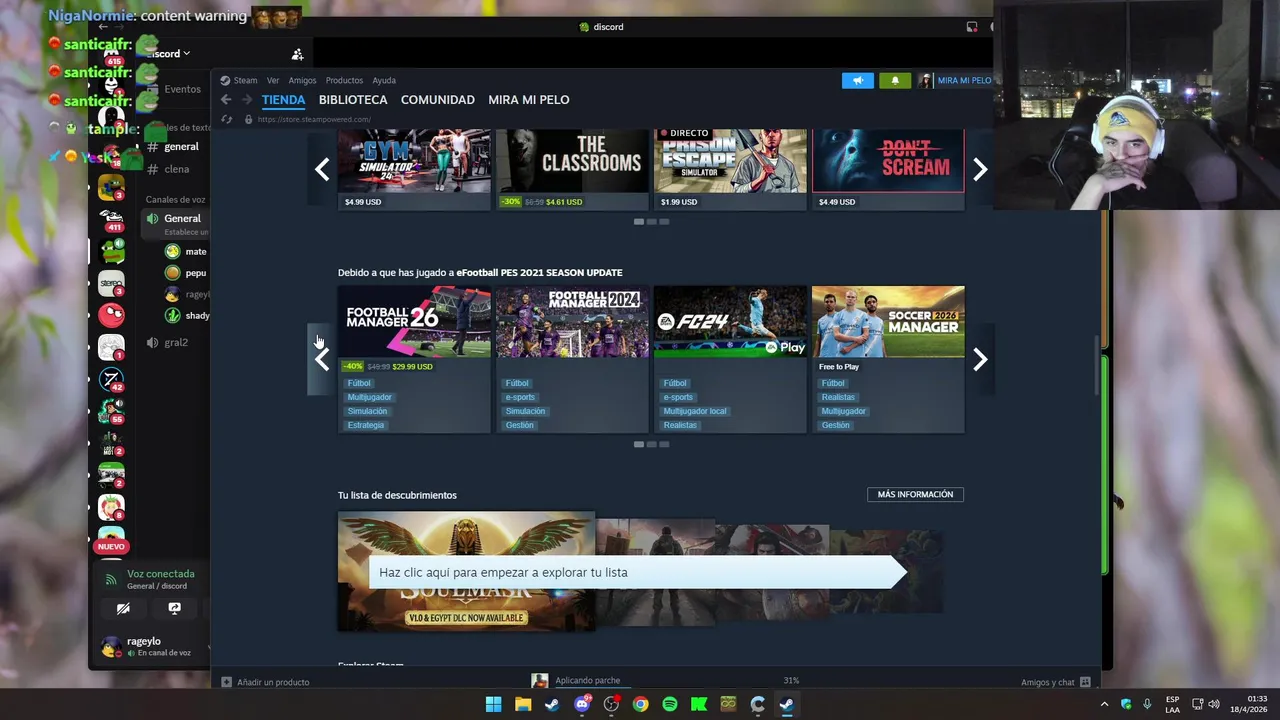Open the Amigos menu in Steam
The width and height of the screenshot is (1280, 720).
[302, 80]
